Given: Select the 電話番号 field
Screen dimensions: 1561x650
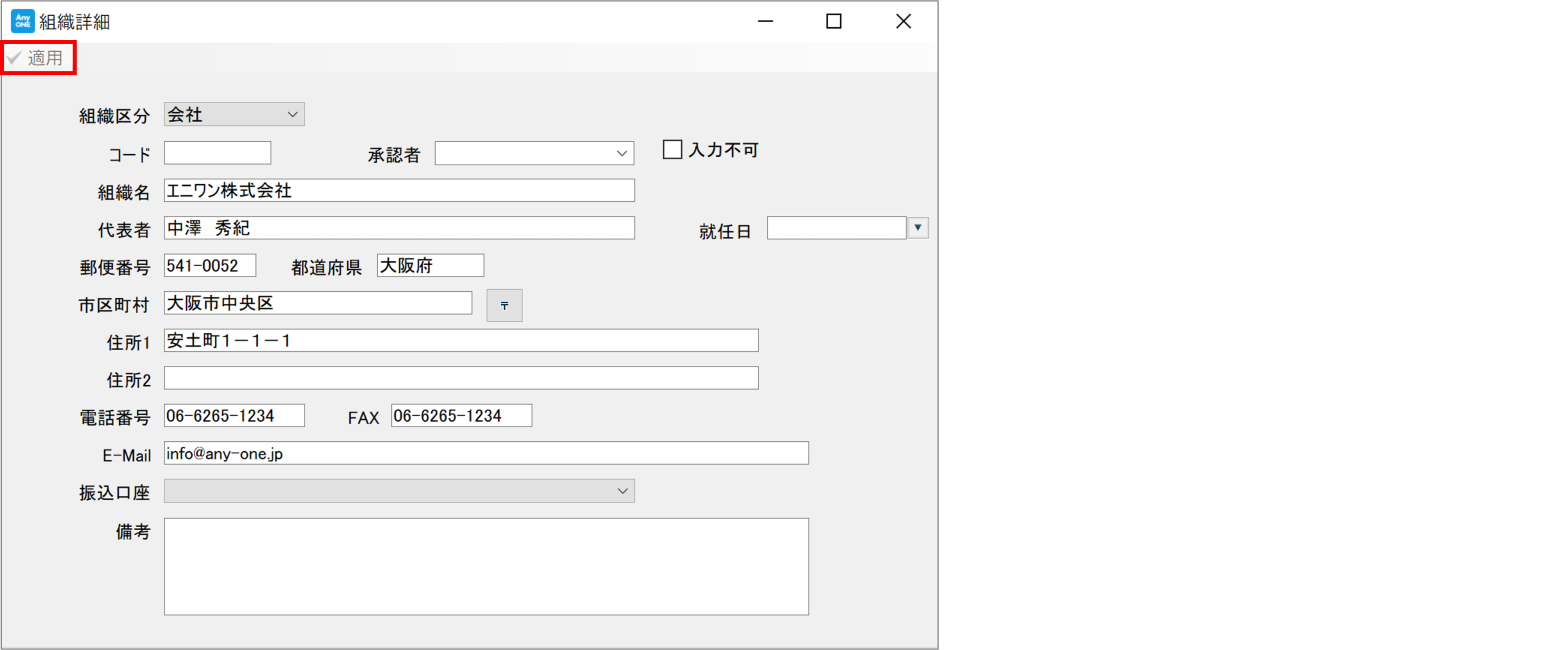Looking at the screenshot, I should (233, 416).
